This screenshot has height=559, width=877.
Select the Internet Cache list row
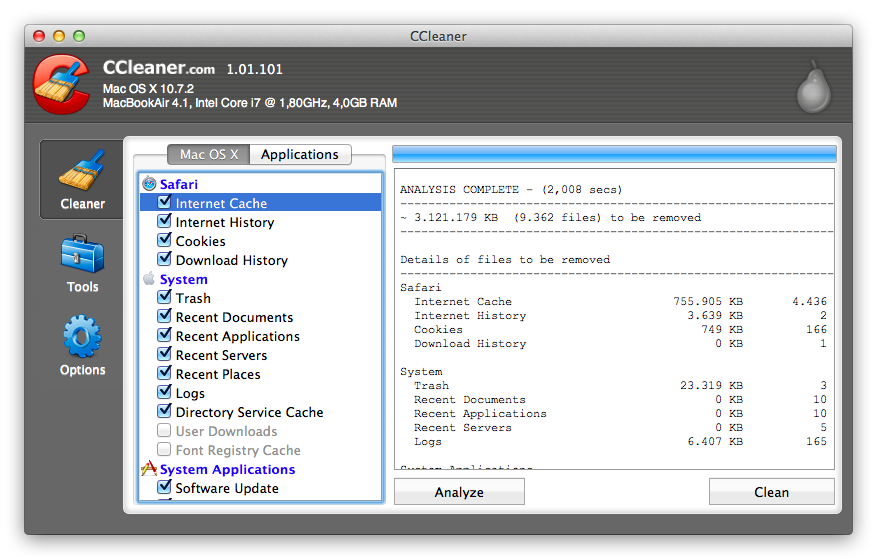pos(261,203)
